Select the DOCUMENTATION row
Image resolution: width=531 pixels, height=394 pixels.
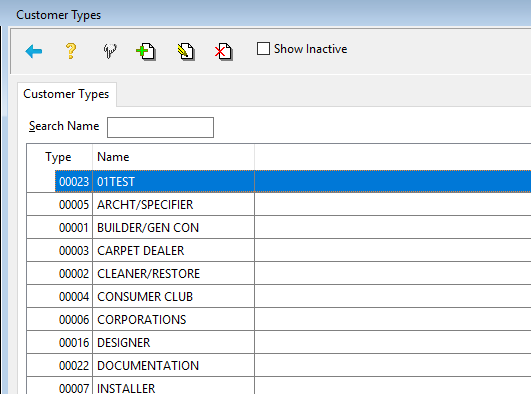[x=279, y=366]
